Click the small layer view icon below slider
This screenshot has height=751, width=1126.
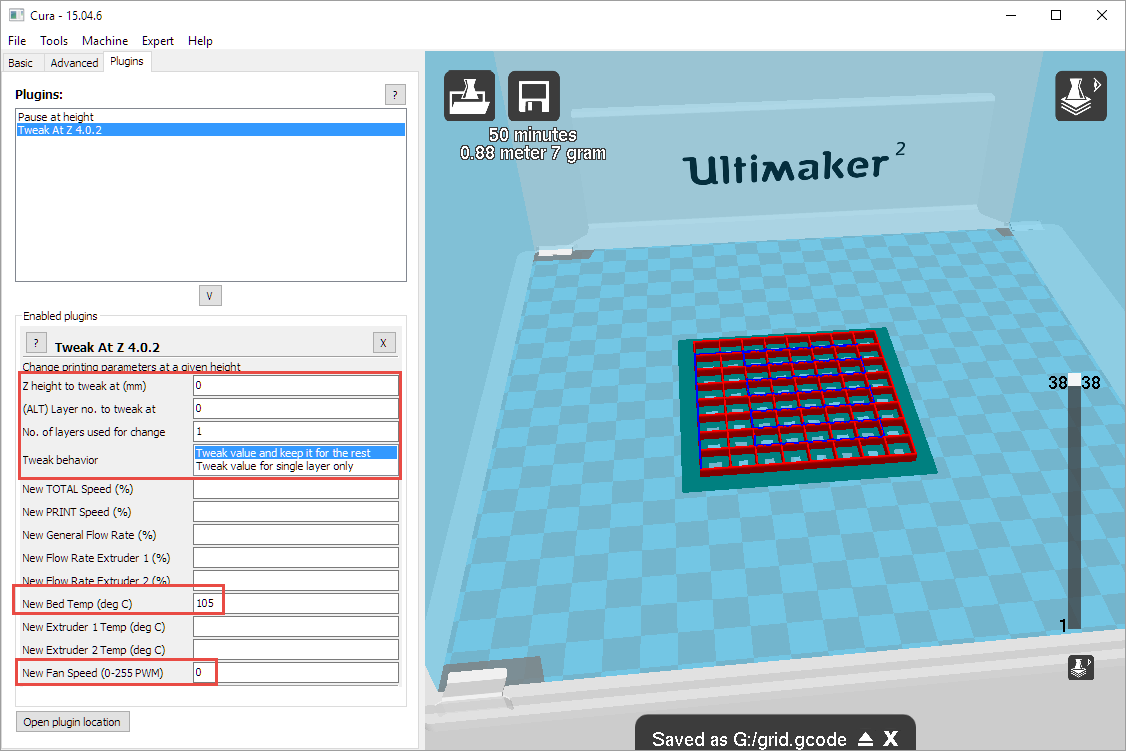click(1080, 668)
